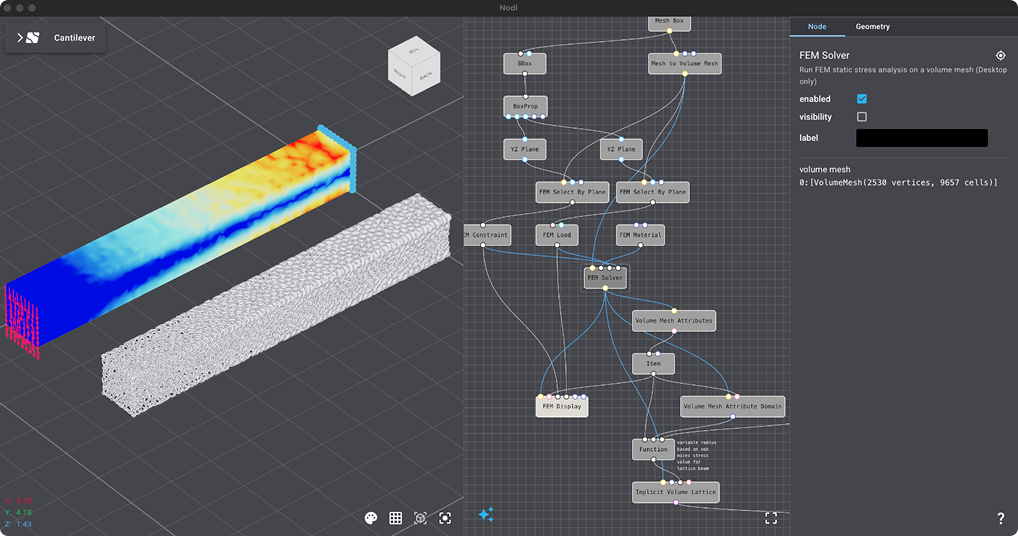Select the Node tab

point(816,27)
